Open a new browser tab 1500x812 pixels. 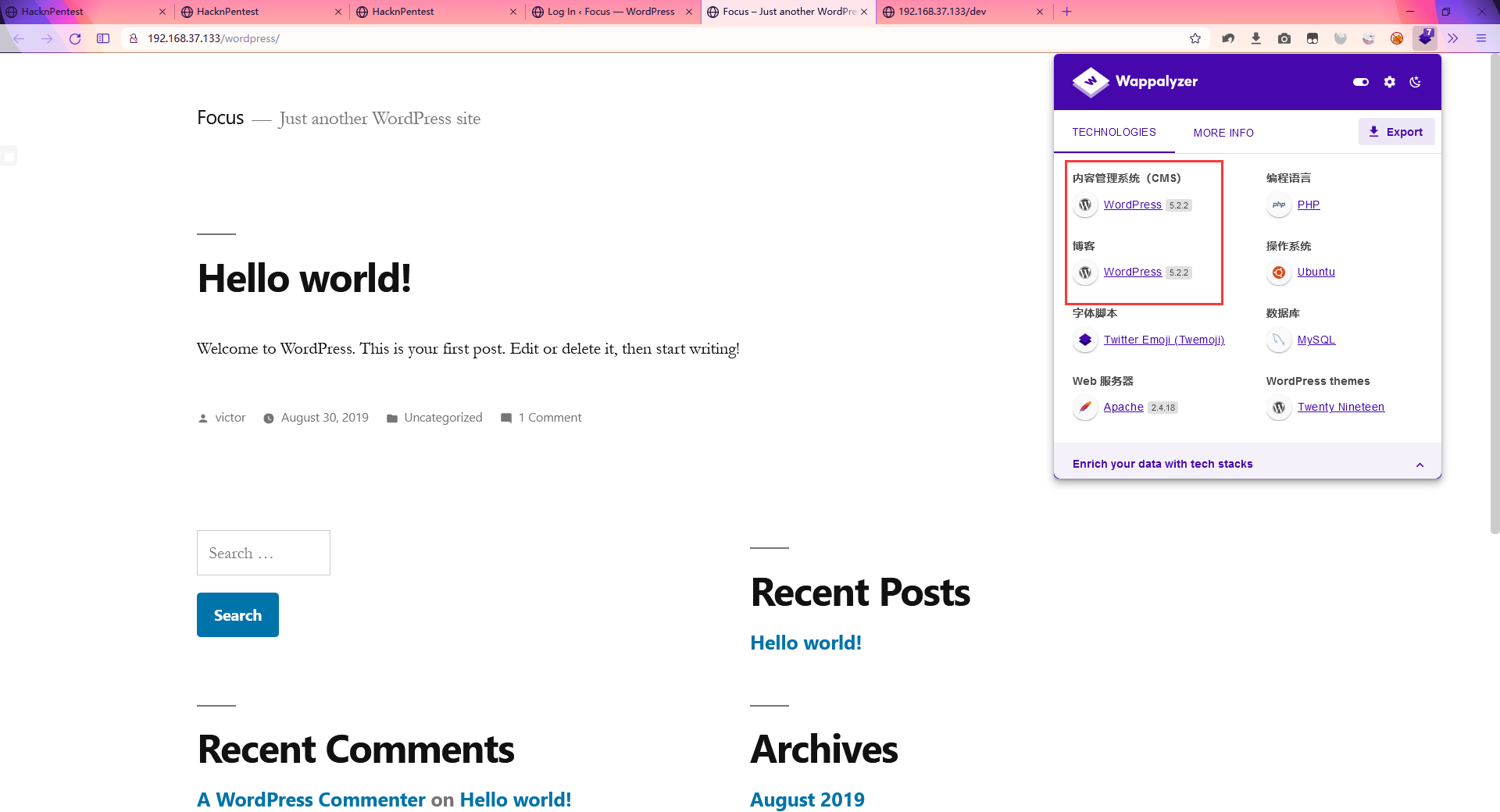1067,12
